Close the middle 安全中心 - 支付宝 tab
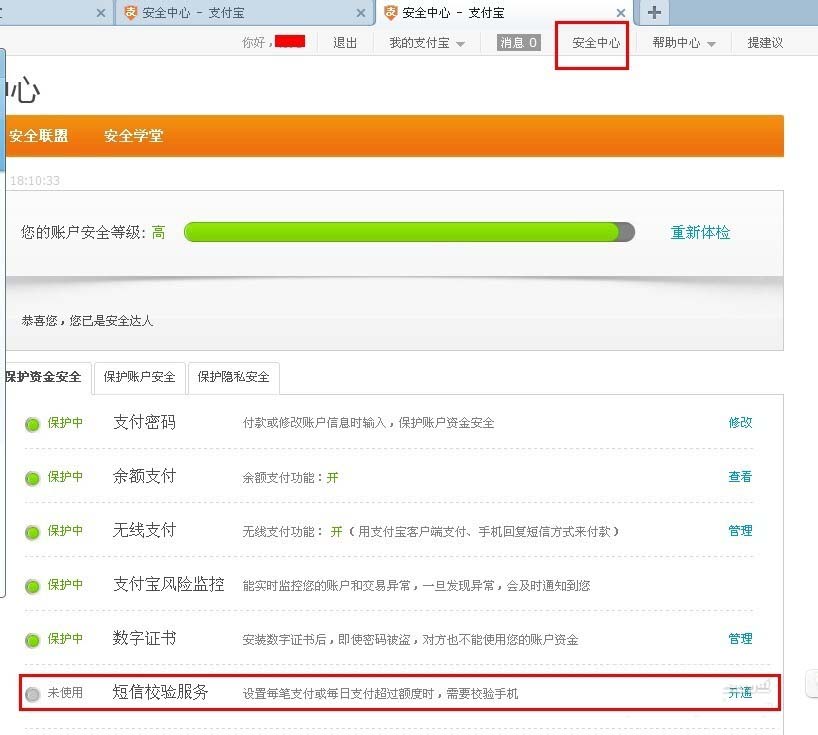This screenshot has width=818, height=735. [360, 13]
